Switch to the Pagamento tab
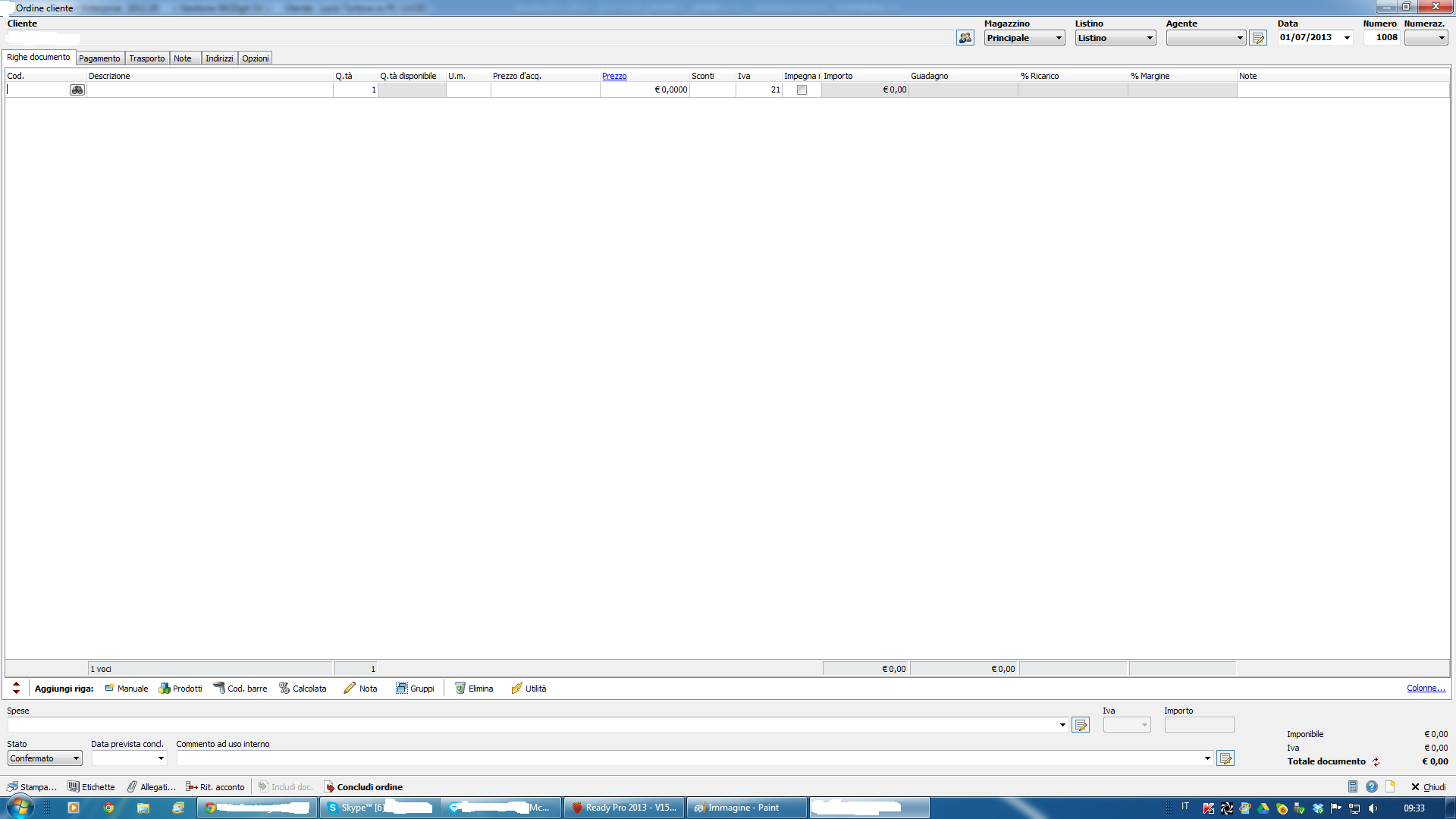The height and width of the screenshot is (819, 1456). [99, 58]
